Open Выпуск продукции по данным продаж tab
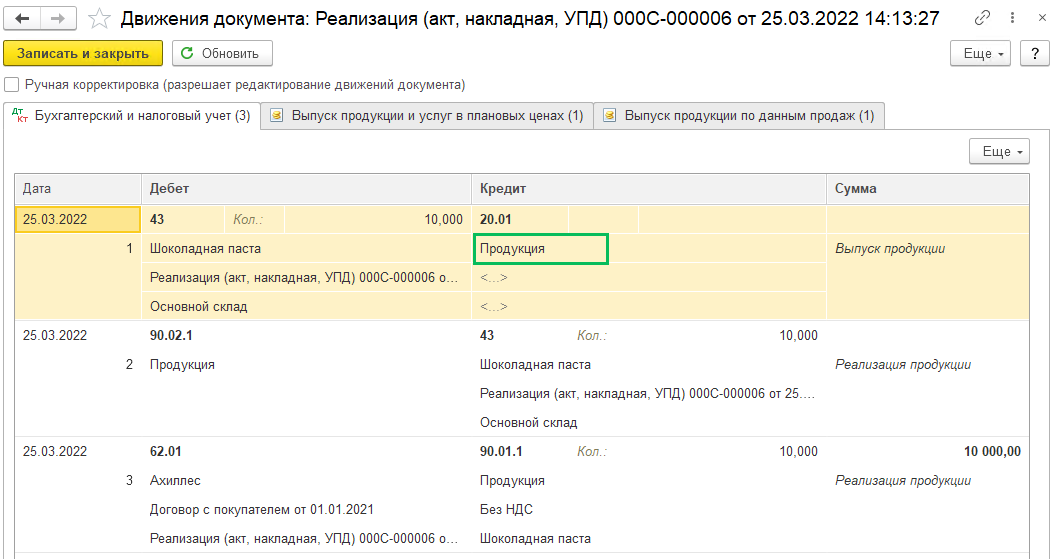Screen dimensions: 1055x559 pos(739,116)
